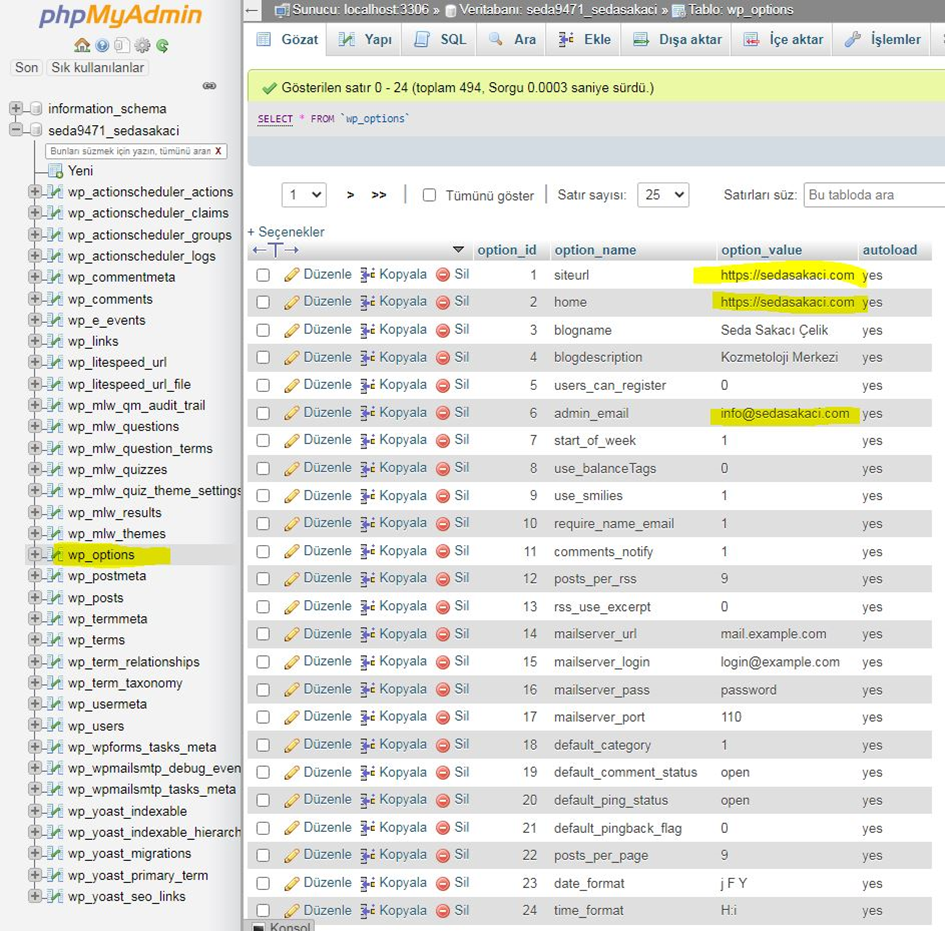Open the Ara search tab
The height and width of the screenshot is (931, 945).
(x=513, y=40)
